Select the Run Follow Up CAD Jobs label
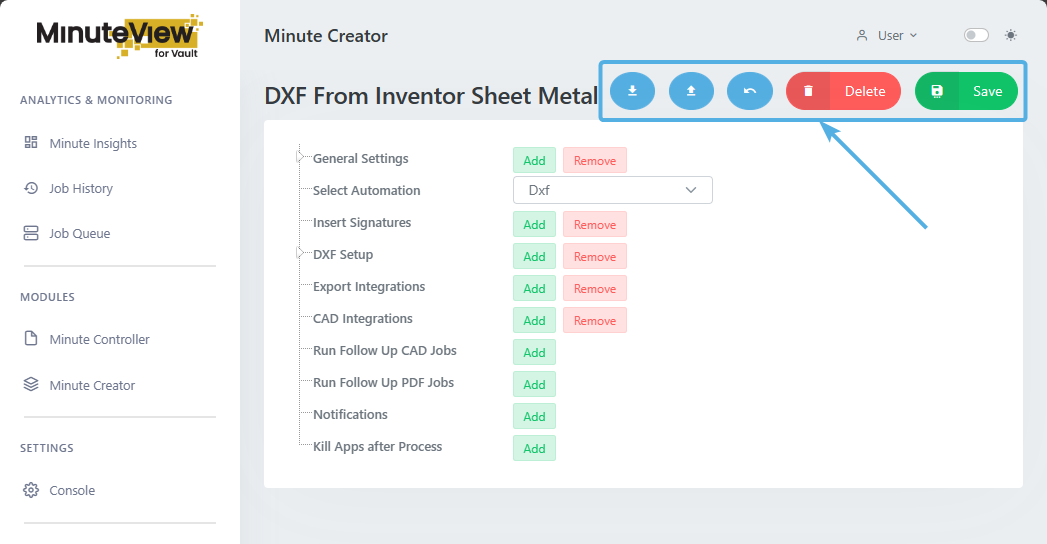The width and height of the screenshot is (1047, 544). coord(385,350)
